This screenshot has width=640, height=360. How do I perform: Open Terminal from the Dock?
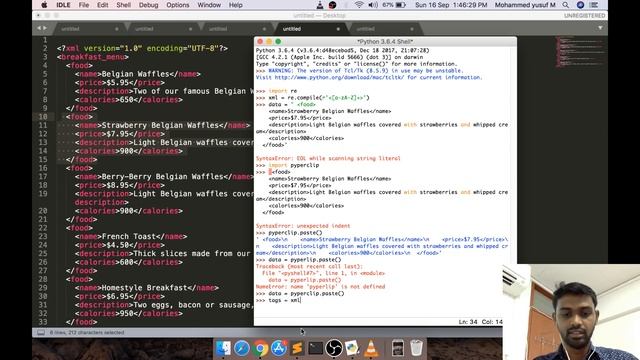point(315,349)
